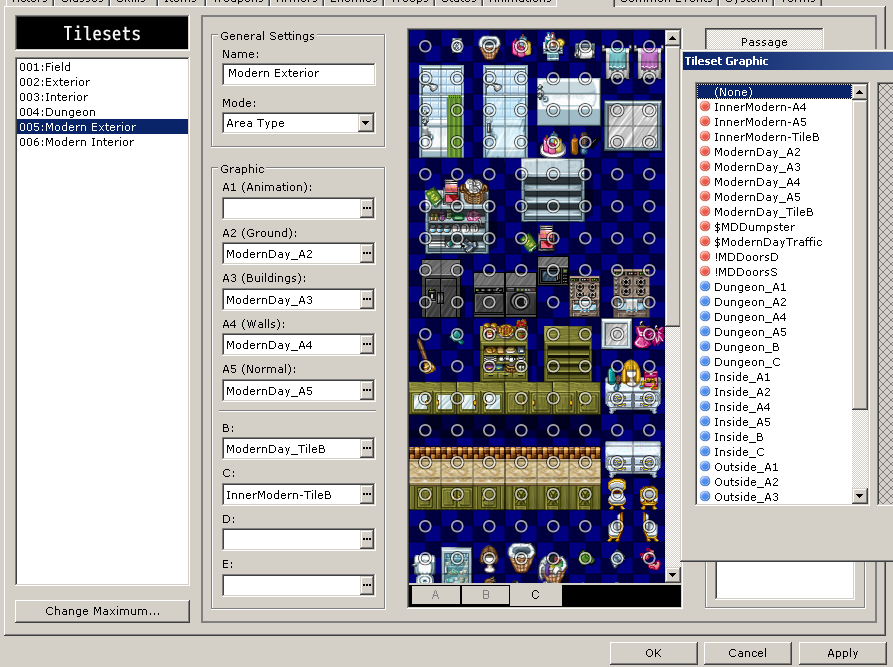This screenshot has width=893, height=667.
Task: Switch to tile tab B
Action: [486, 595]
